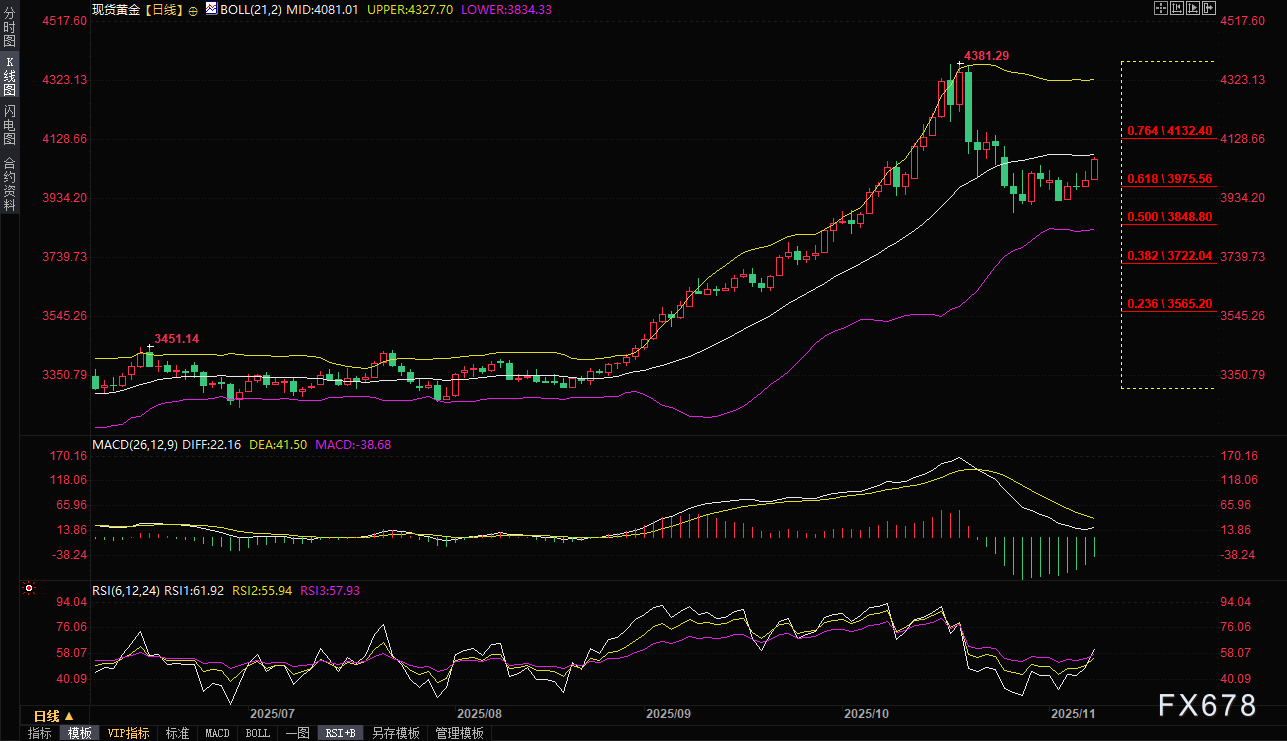Screen dimensions: 1287x741
Task: Apply the MACD template
Action: coord(217,733)
